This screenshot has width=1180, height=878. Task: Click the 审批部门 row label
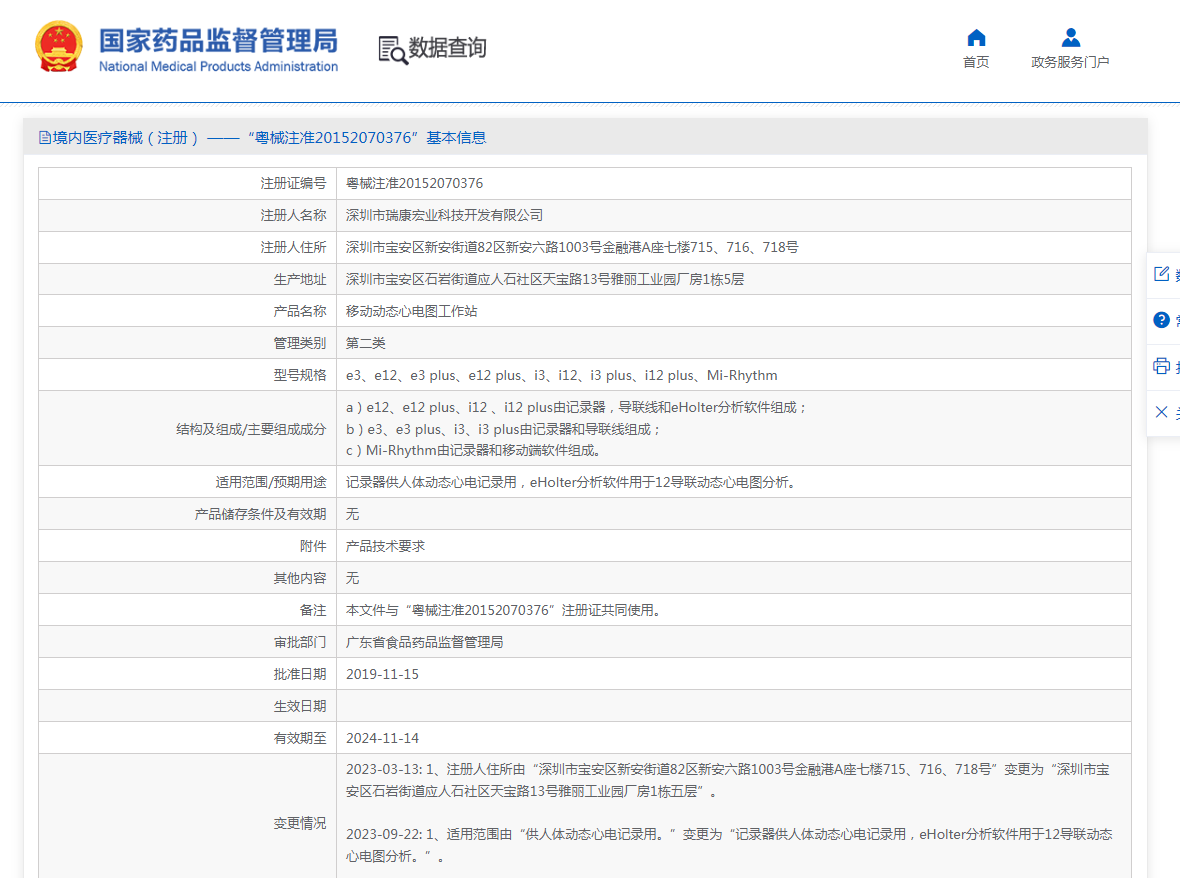click(x=300, y=643)
